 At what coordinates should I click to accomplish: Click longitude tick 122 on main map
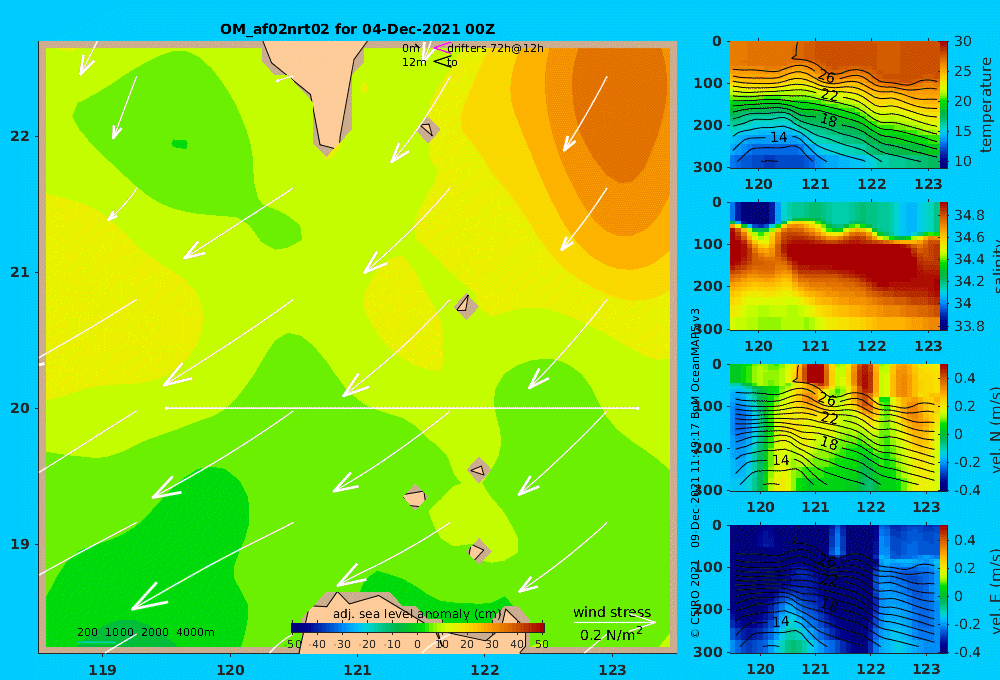(x=485, y=670)
